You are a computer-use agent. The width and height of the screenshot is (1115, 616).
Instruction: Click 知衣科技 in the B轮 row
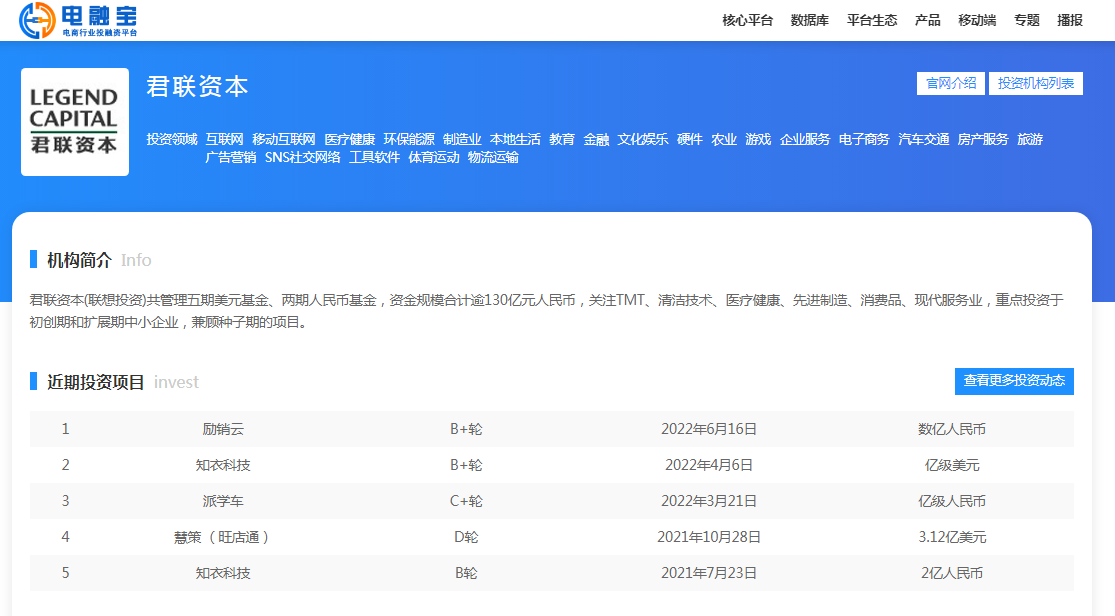point(223,573)
